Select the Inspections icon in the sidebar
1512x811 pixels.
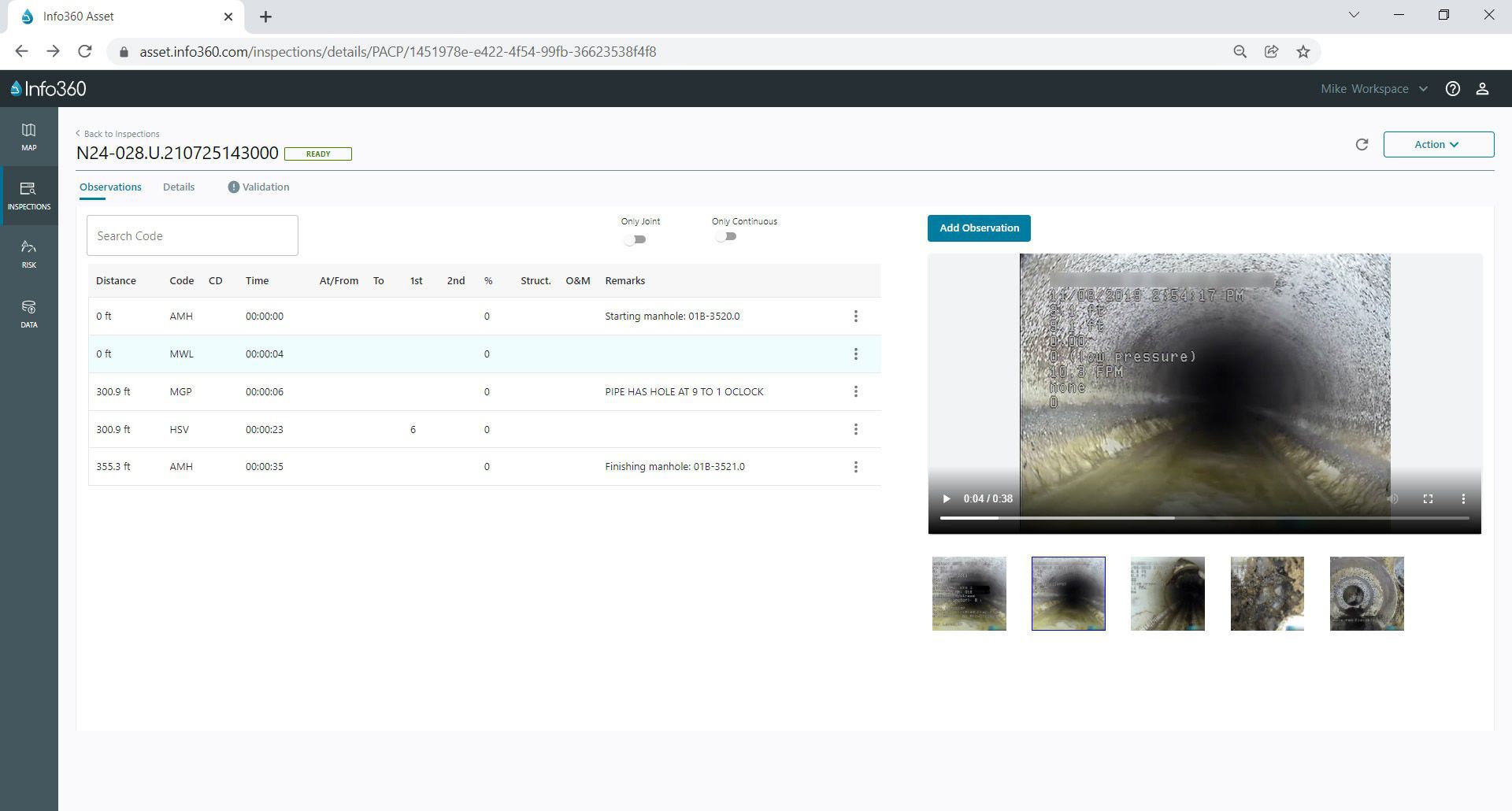pyautogui.click(x=28, y=194)
